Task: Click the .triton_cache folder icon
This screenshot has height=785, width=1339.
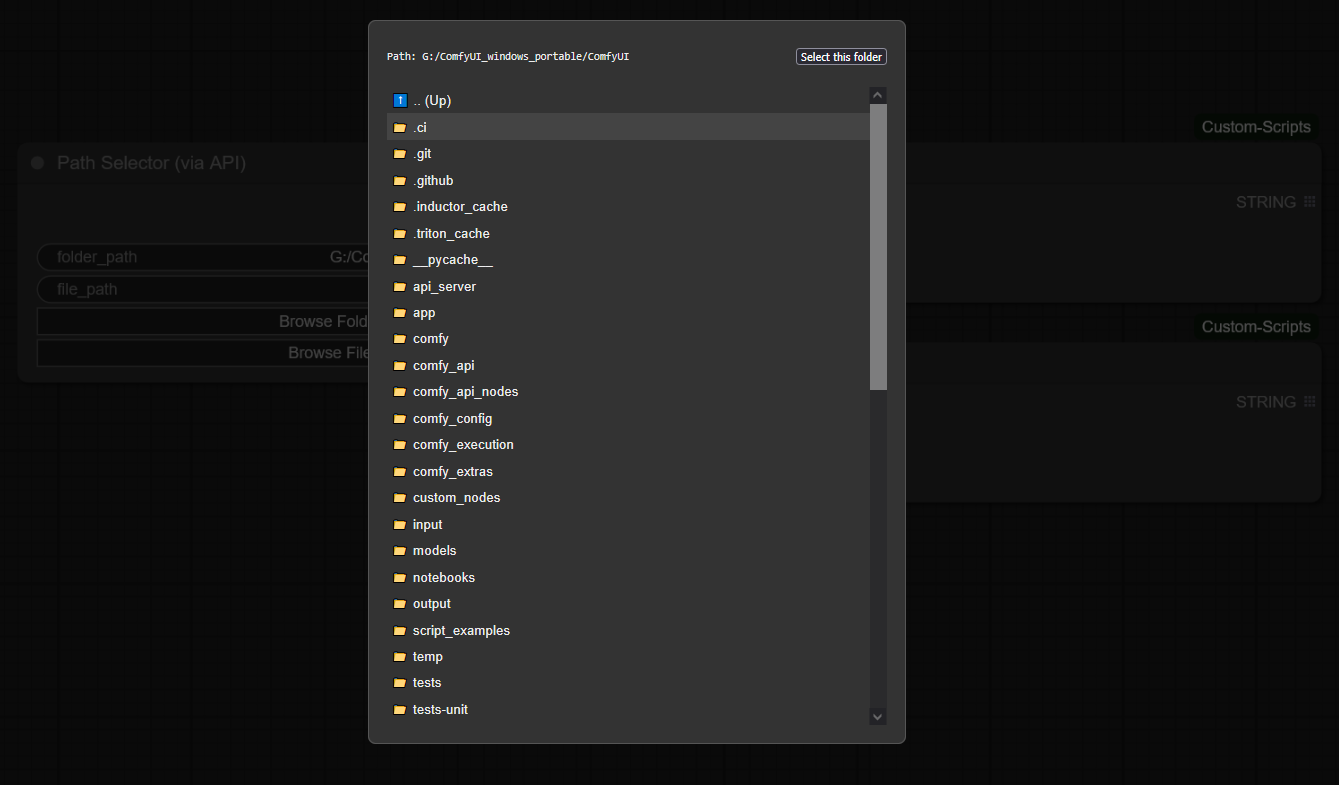Action: point(400,233)
